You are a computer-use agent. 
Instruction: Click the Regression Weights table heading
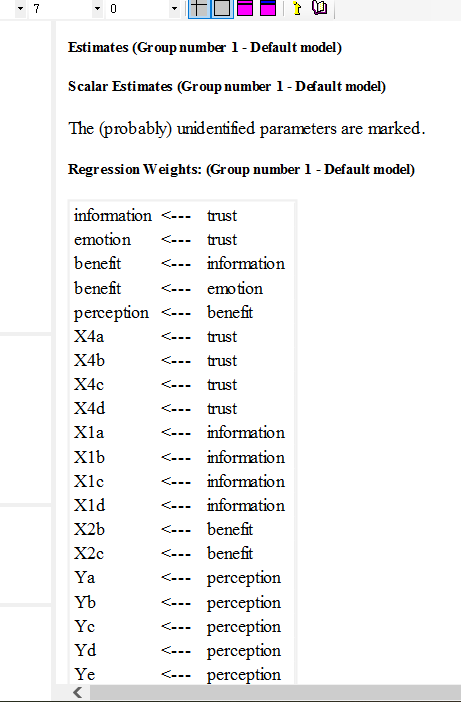242,169
